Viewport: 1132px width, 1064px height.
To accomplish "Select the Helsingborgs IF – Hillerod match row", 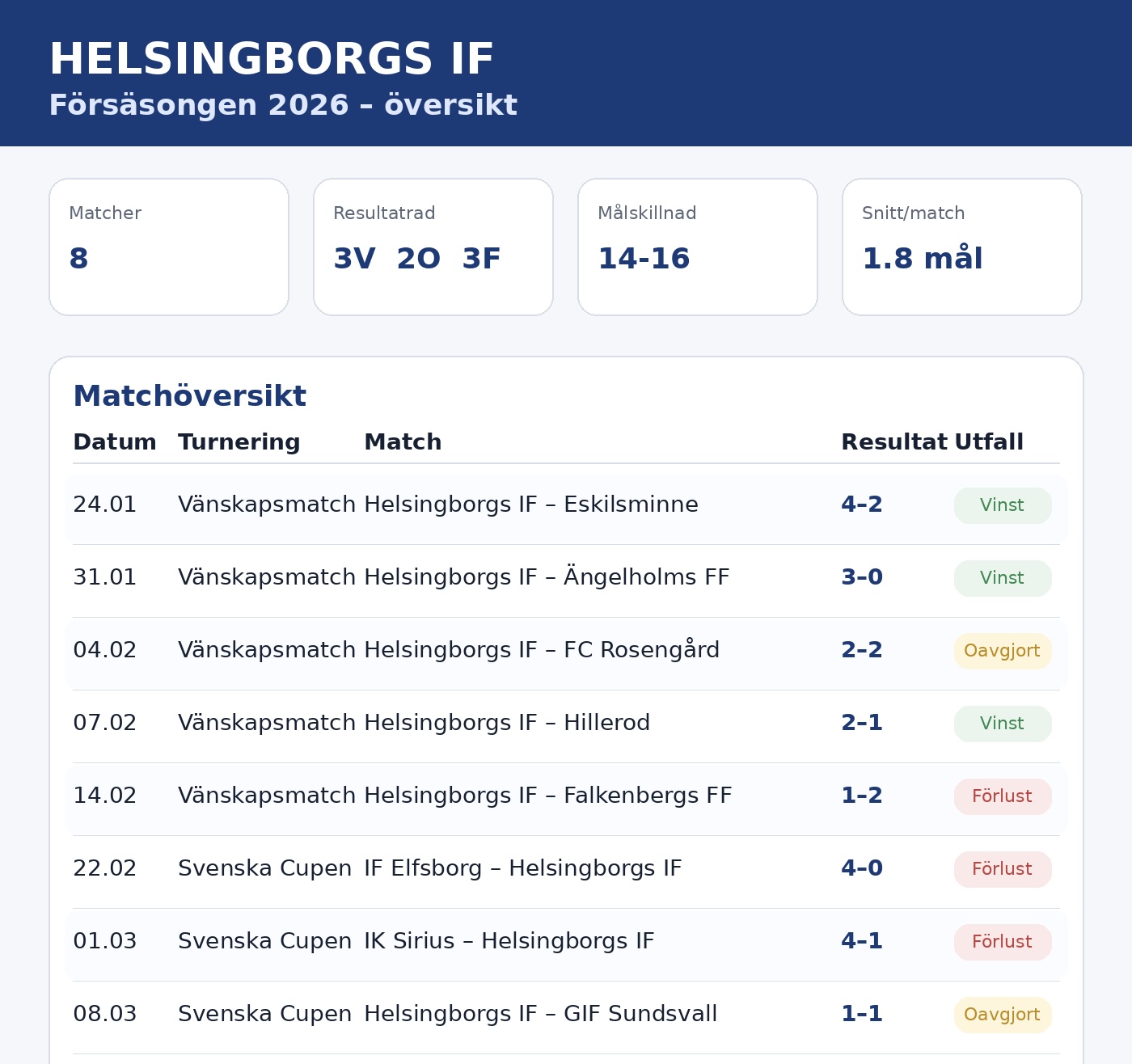I will pos(507,723).
